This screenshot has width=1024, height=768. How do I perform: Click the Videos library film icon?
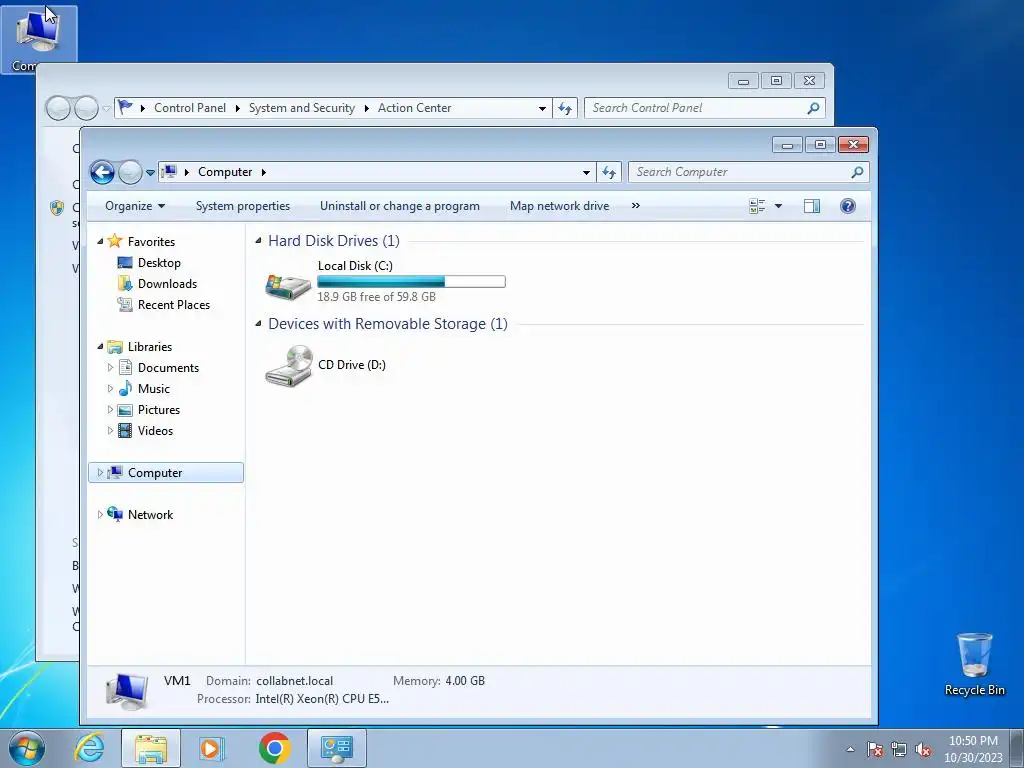click(125, 430)
